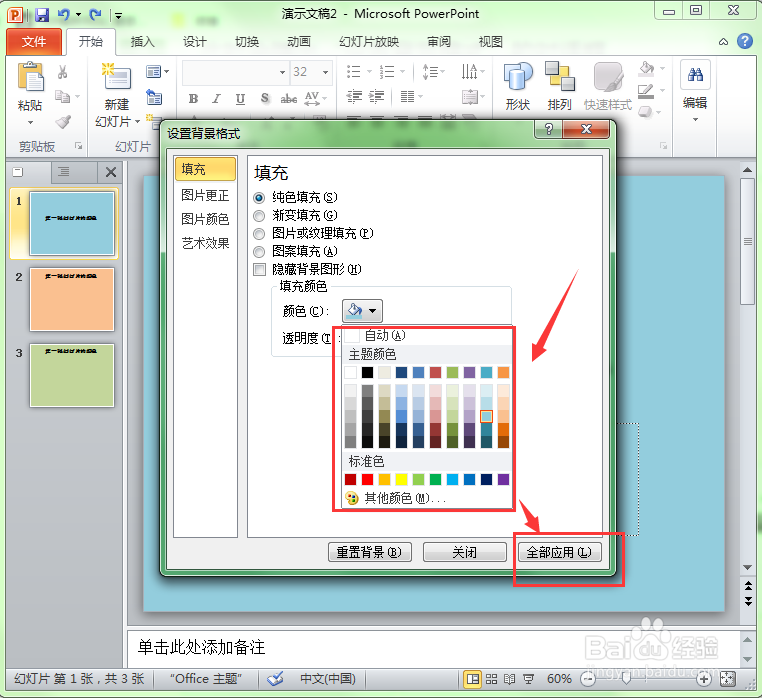Expand the bullets list dropdown
Image resolution: width=762 pixels, height=698 pixels.
coord(369,72)
